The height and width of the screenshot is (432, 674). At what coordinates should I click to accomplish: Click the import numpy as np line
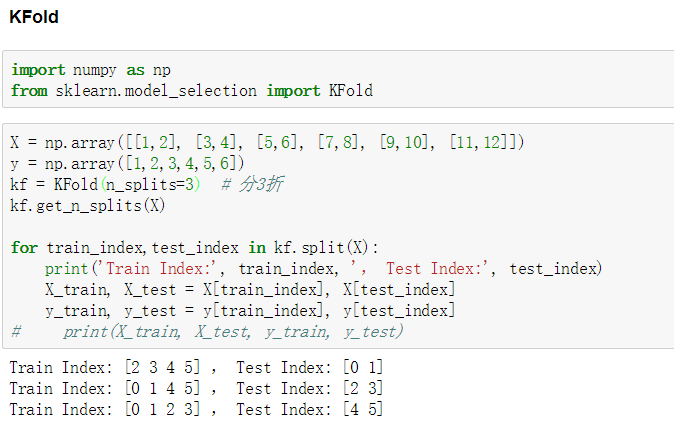coord(91,70)
